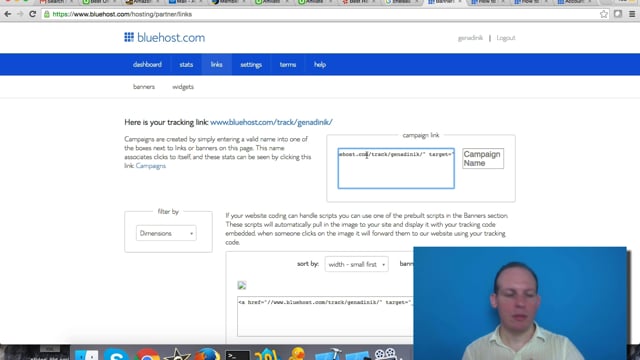Click into the campaign link code box

(396, 168)
